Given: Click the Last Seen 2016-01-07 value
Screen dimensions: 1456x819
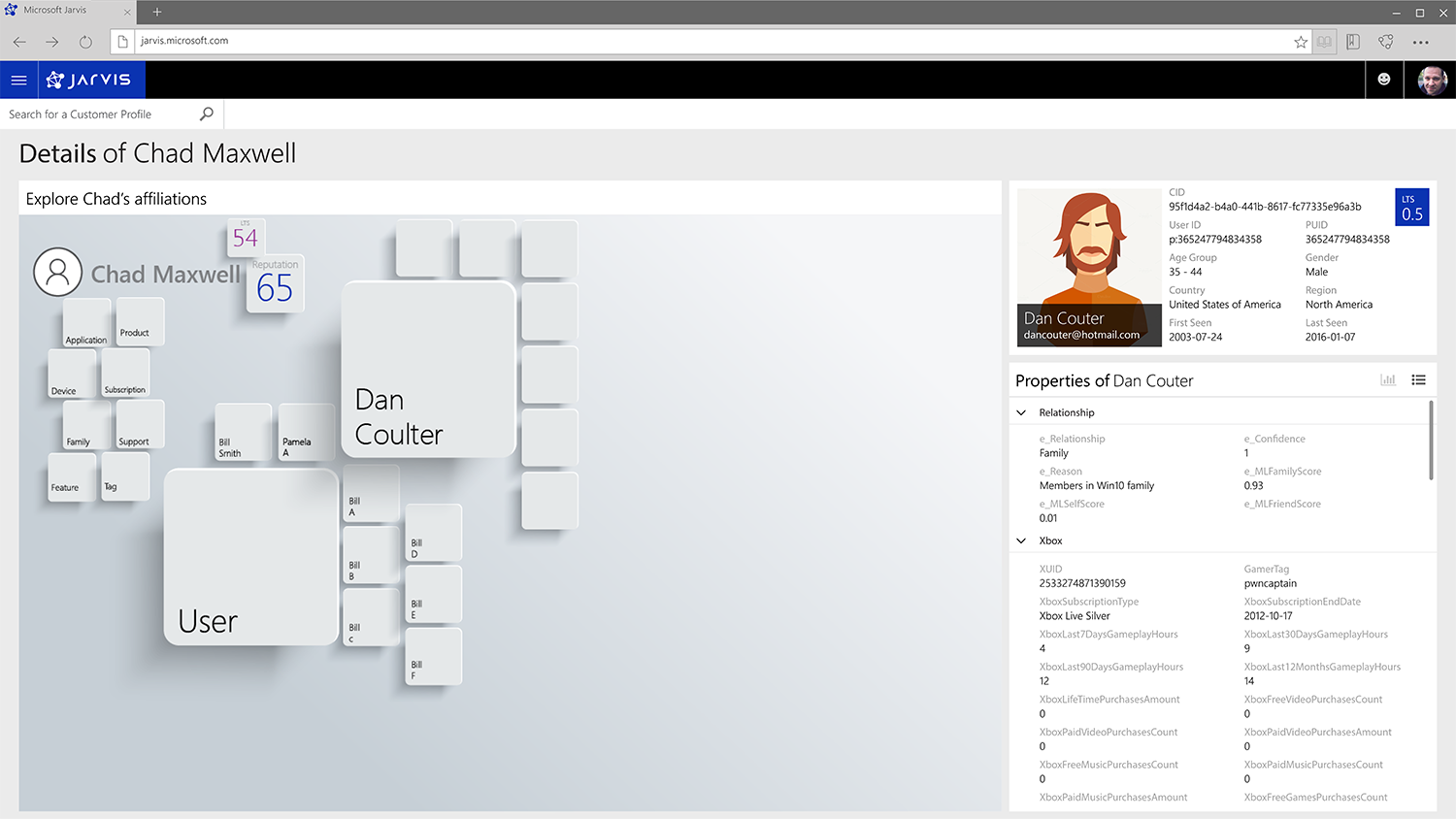Looking at the screenshot, I should click(1330, 338).
